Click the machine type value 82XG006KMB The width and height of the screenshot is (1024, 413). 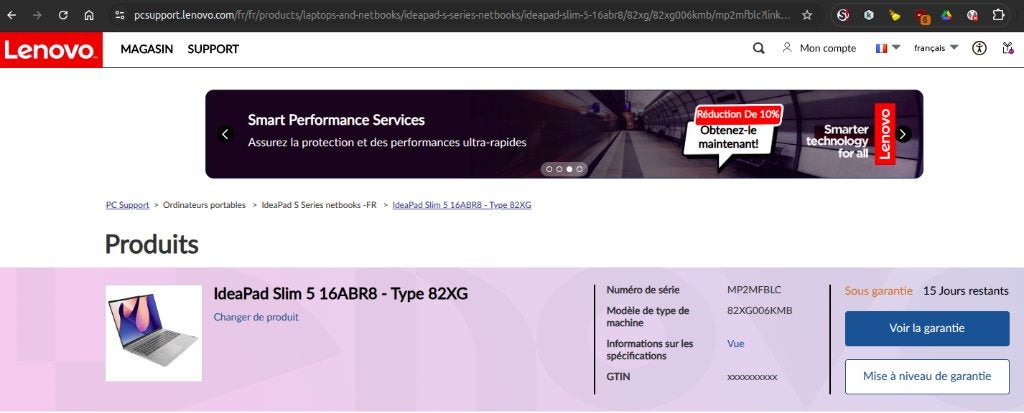click(760, 310)
